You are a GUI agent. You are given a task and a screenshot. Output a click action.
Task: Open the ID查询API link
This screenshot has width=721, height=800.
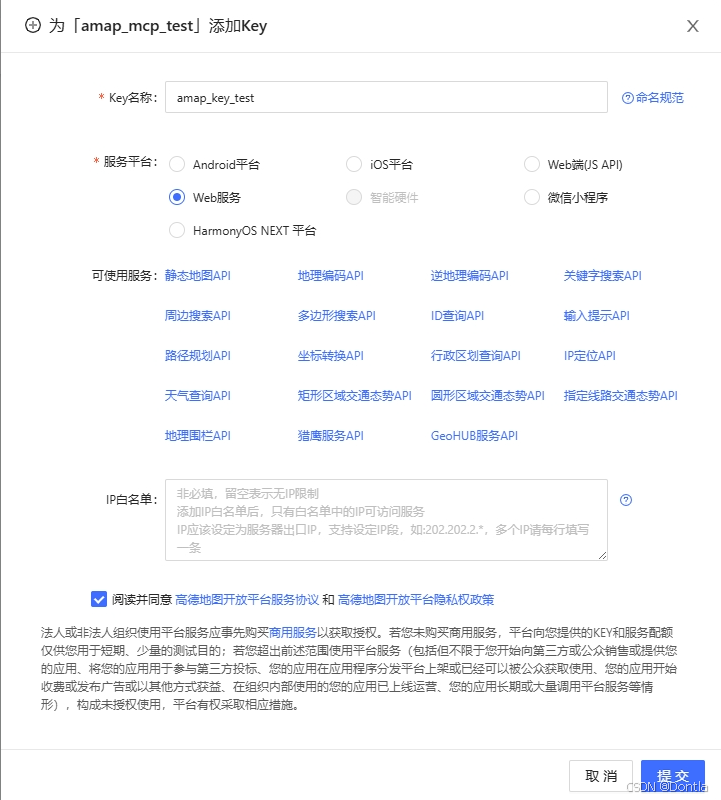(x=457, y=316)
